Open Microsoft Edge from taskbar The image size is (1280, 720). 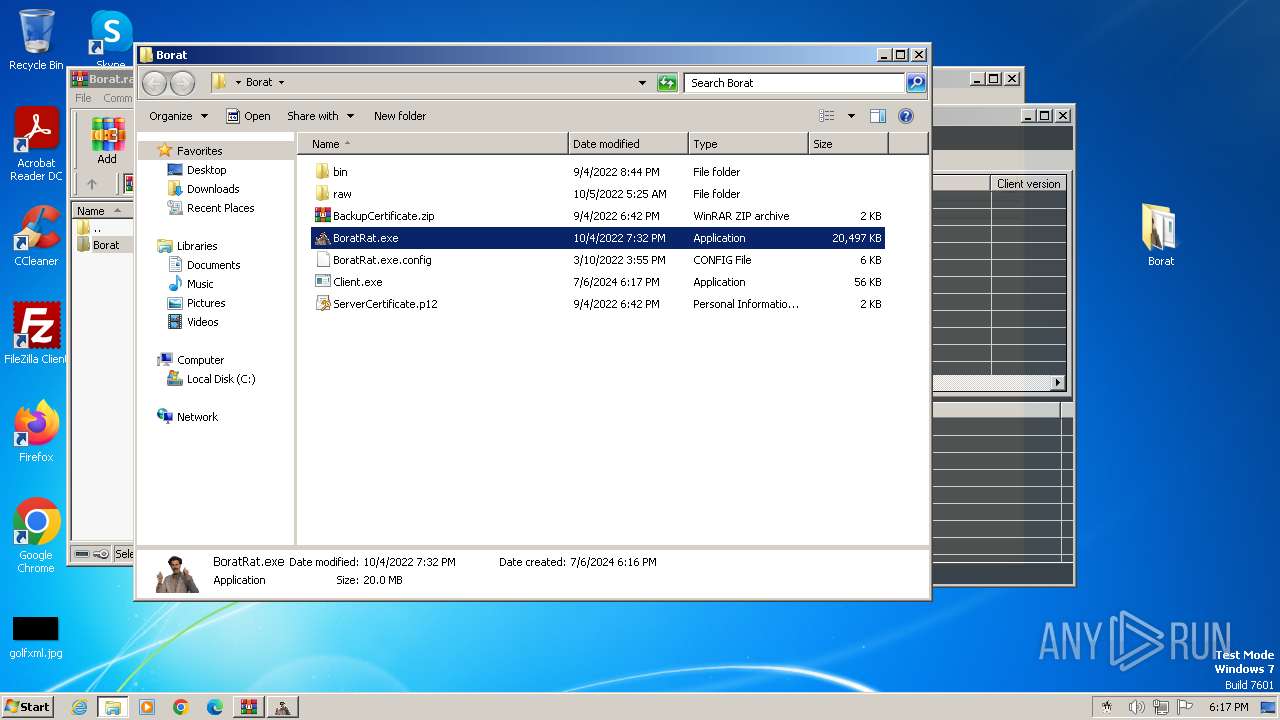[x=215, y=707]
